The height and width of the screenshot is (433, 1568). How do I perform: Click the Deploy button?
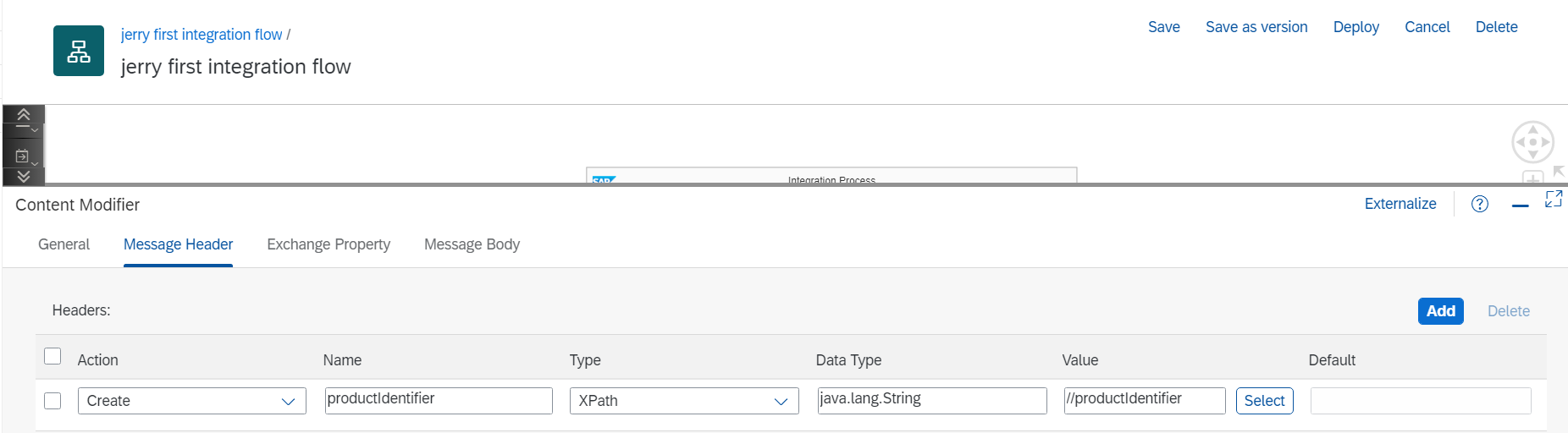[1355, 27]
